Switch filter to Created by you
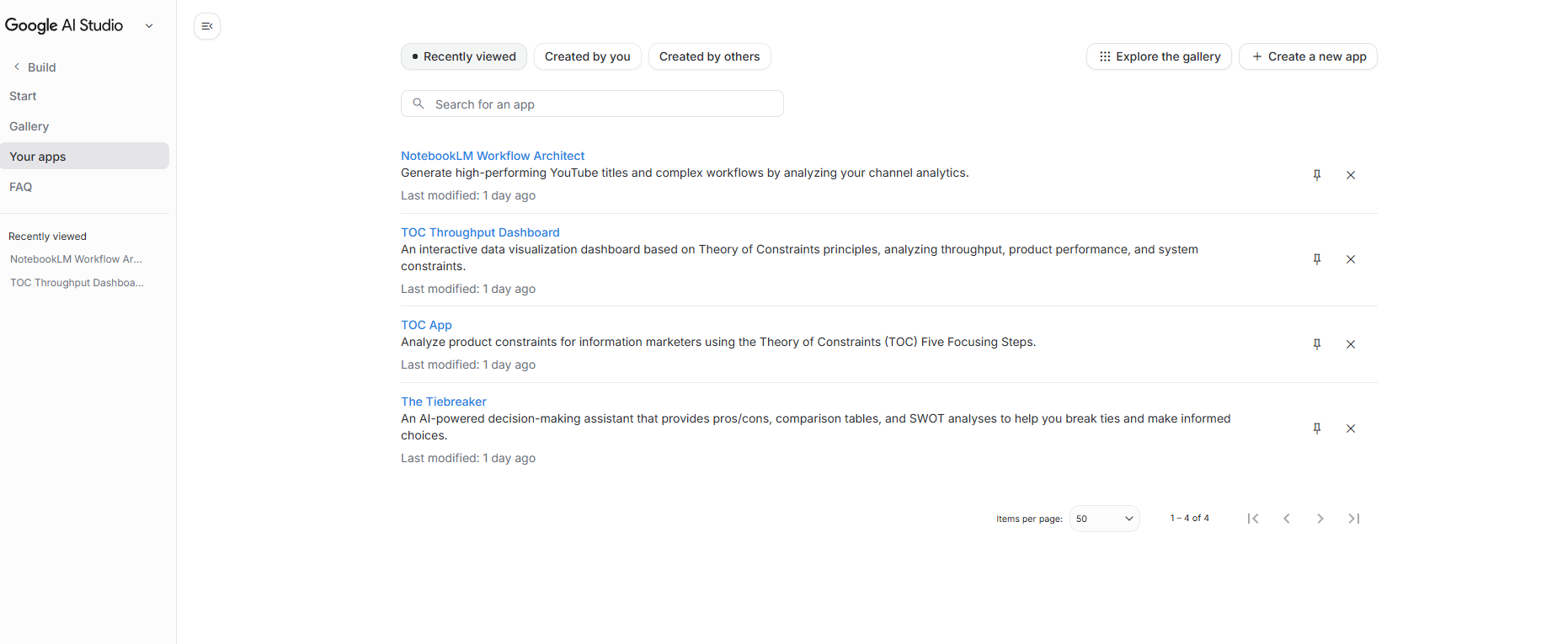The height and width of the screenshot is (644, 1568). (x=588, y=56)
